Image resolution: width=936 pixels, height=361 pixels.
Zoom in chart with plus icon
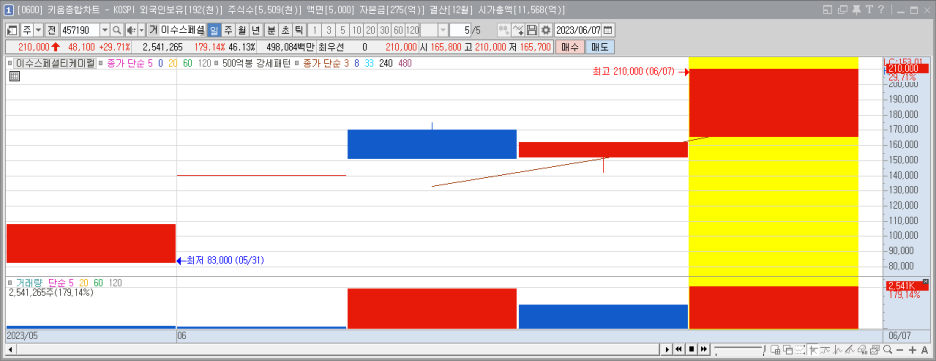913,350
